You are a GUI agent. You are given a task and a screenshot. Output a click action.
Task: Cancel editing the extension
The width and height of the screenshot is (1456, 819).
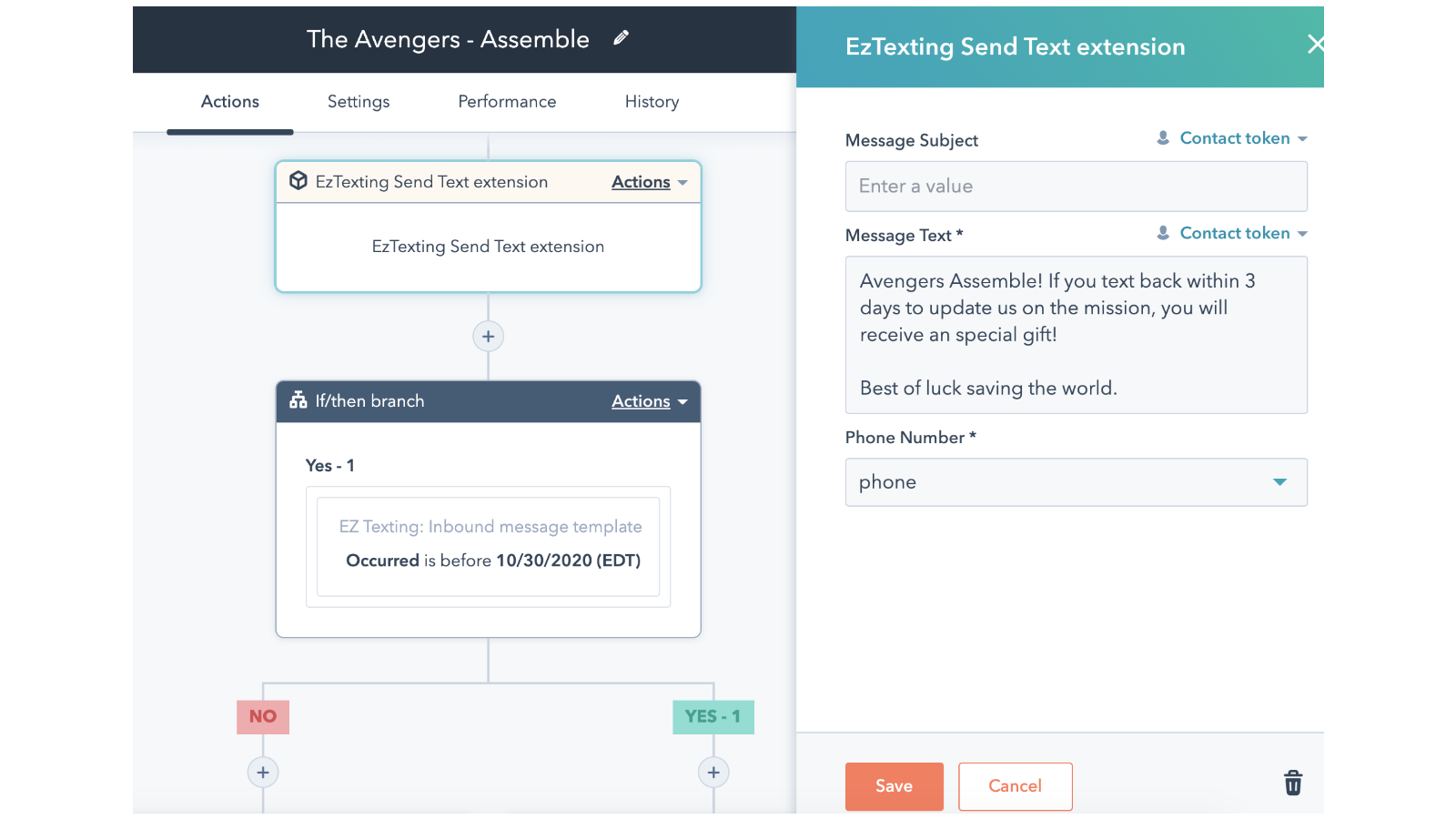(1015, 785)
